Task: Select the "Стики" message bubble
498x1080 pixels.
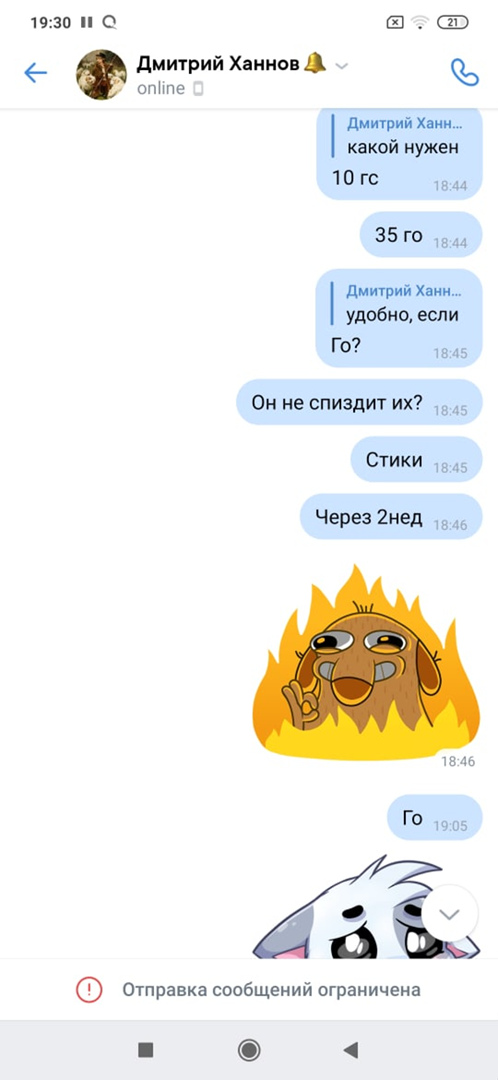Action: coord(416,459)
